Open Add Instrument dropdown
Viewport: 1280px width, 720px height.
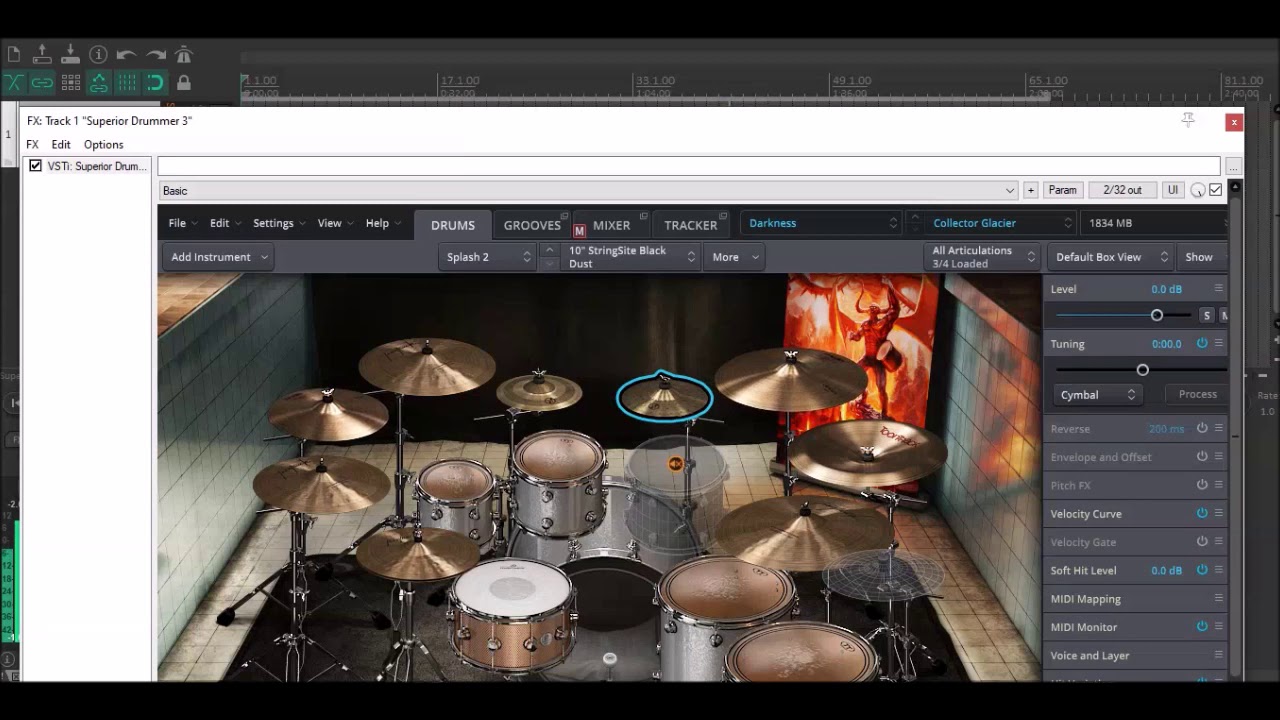219,257
